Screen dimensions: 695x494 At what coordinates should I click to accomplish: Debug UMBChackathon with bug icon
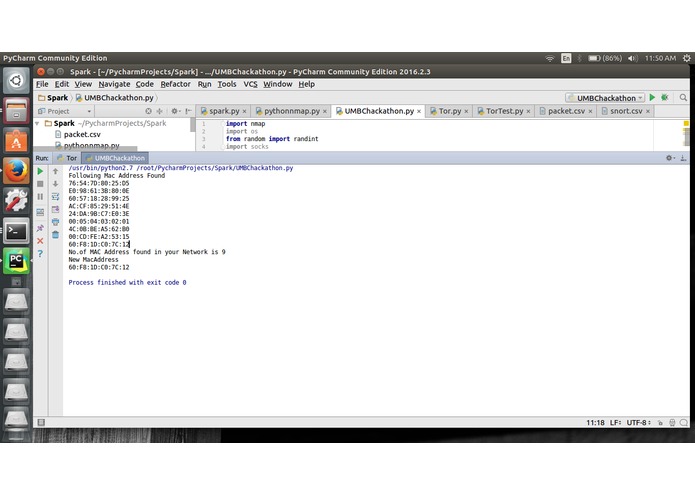(664, 97)
